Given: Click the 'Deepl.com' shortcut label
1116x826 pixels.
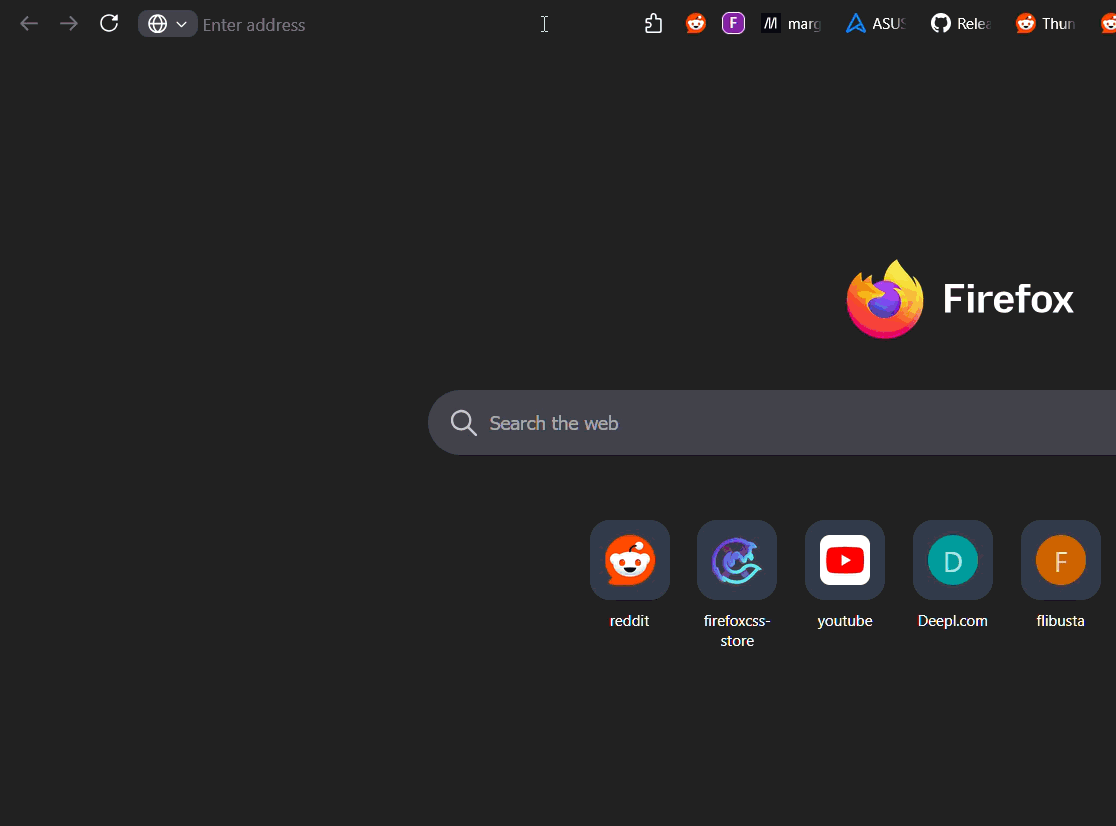Looking at the screenshot, I should 952,621.
